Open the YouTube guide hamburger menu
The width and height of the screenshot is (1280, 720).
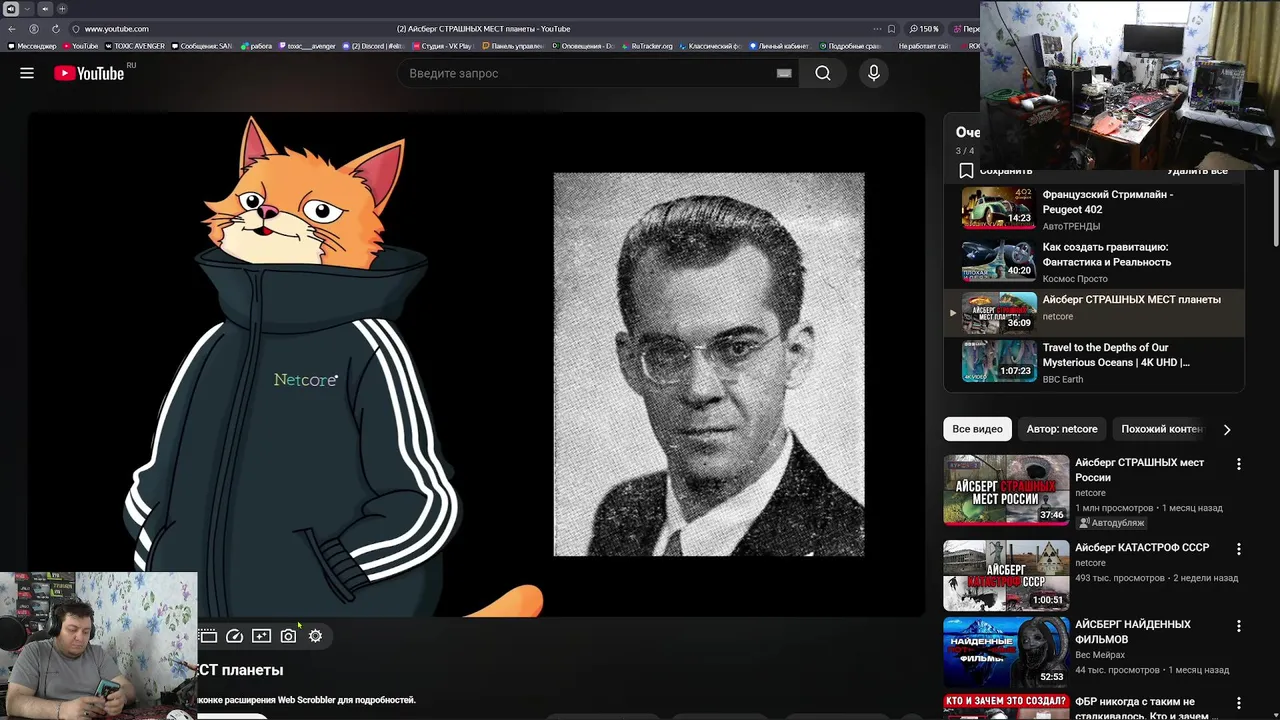coord(27,73)
